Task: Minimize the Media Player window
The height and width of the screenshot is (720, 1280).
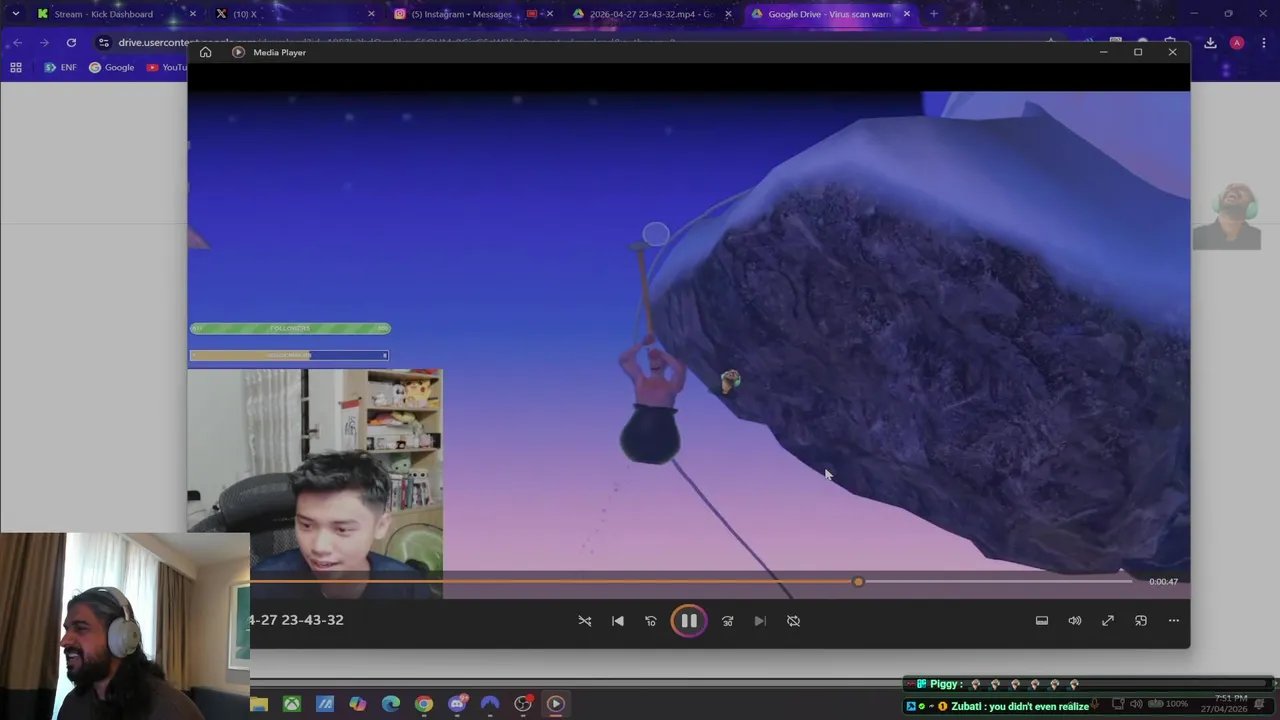Action: point(1103,52)
